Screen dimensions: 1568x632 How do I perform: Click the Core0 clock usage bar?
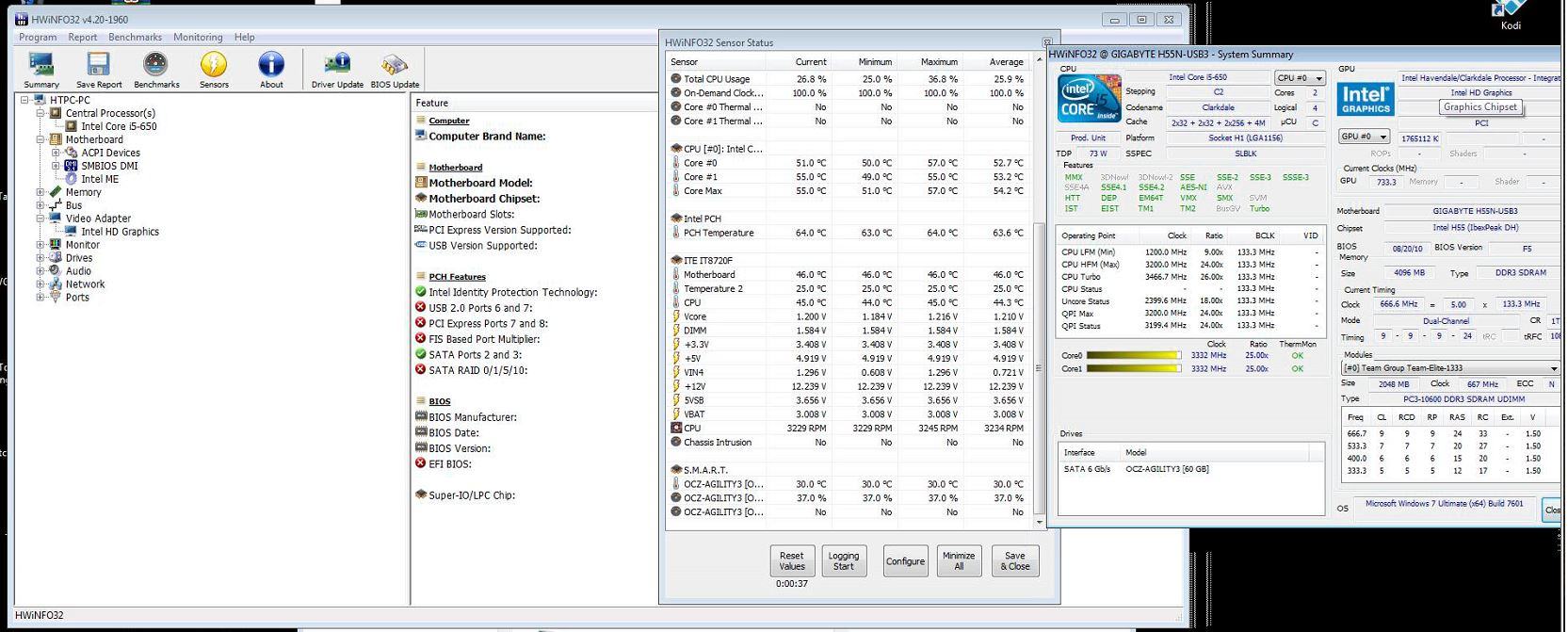coord(1134,356)
